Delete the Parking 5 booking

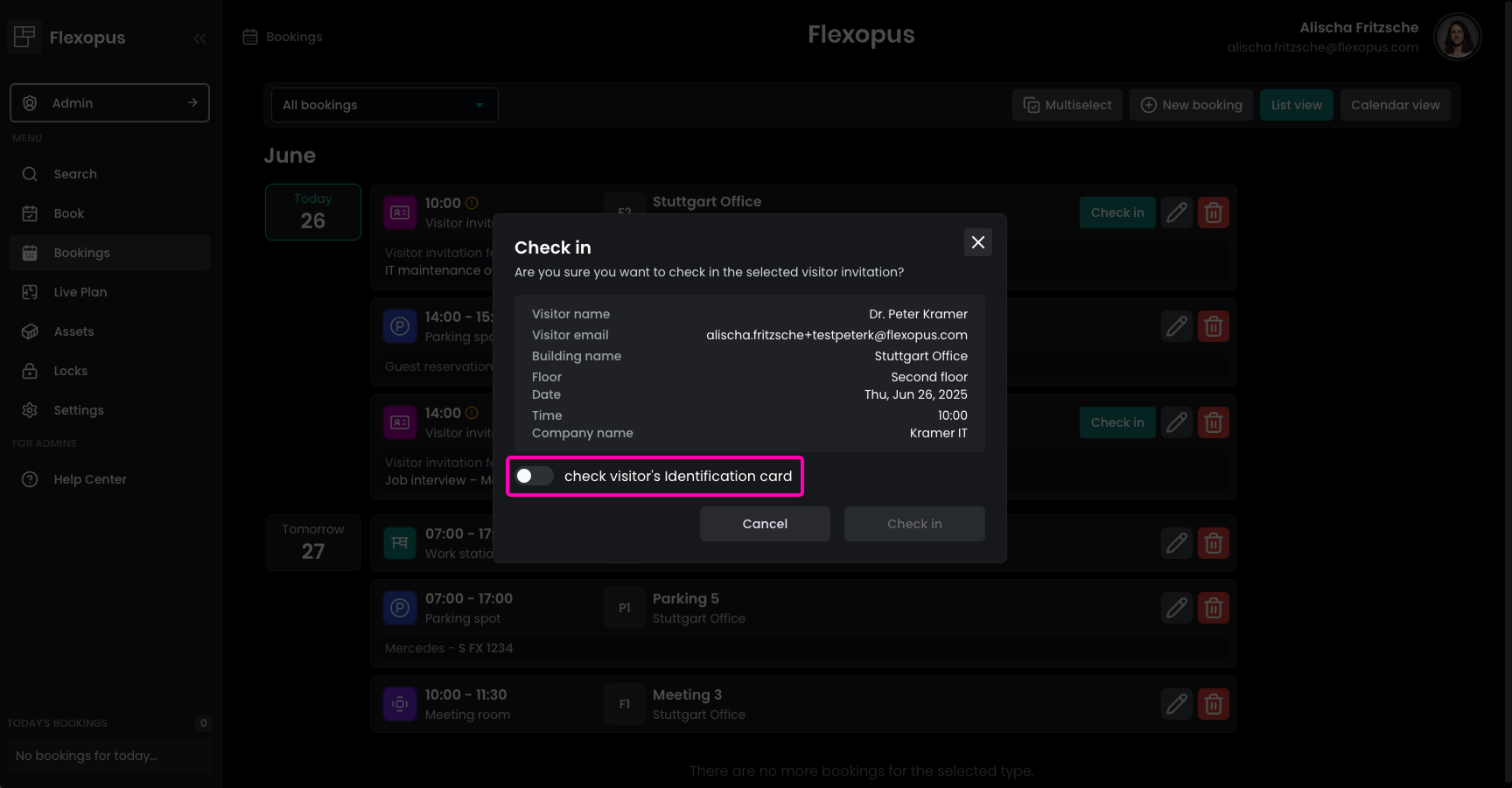(x=1213, y=608)
